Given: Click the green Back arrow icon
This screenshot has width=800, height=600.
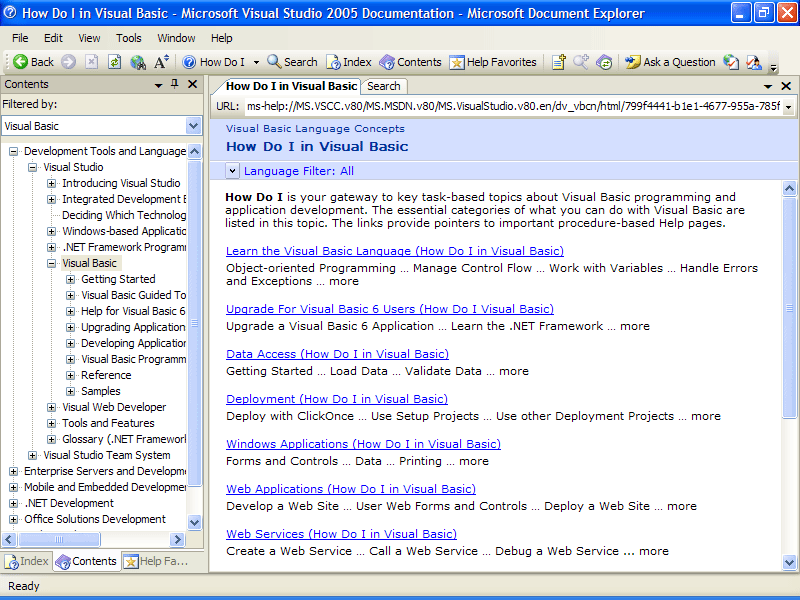Looking at the screenshot, I should pos(20,62).
